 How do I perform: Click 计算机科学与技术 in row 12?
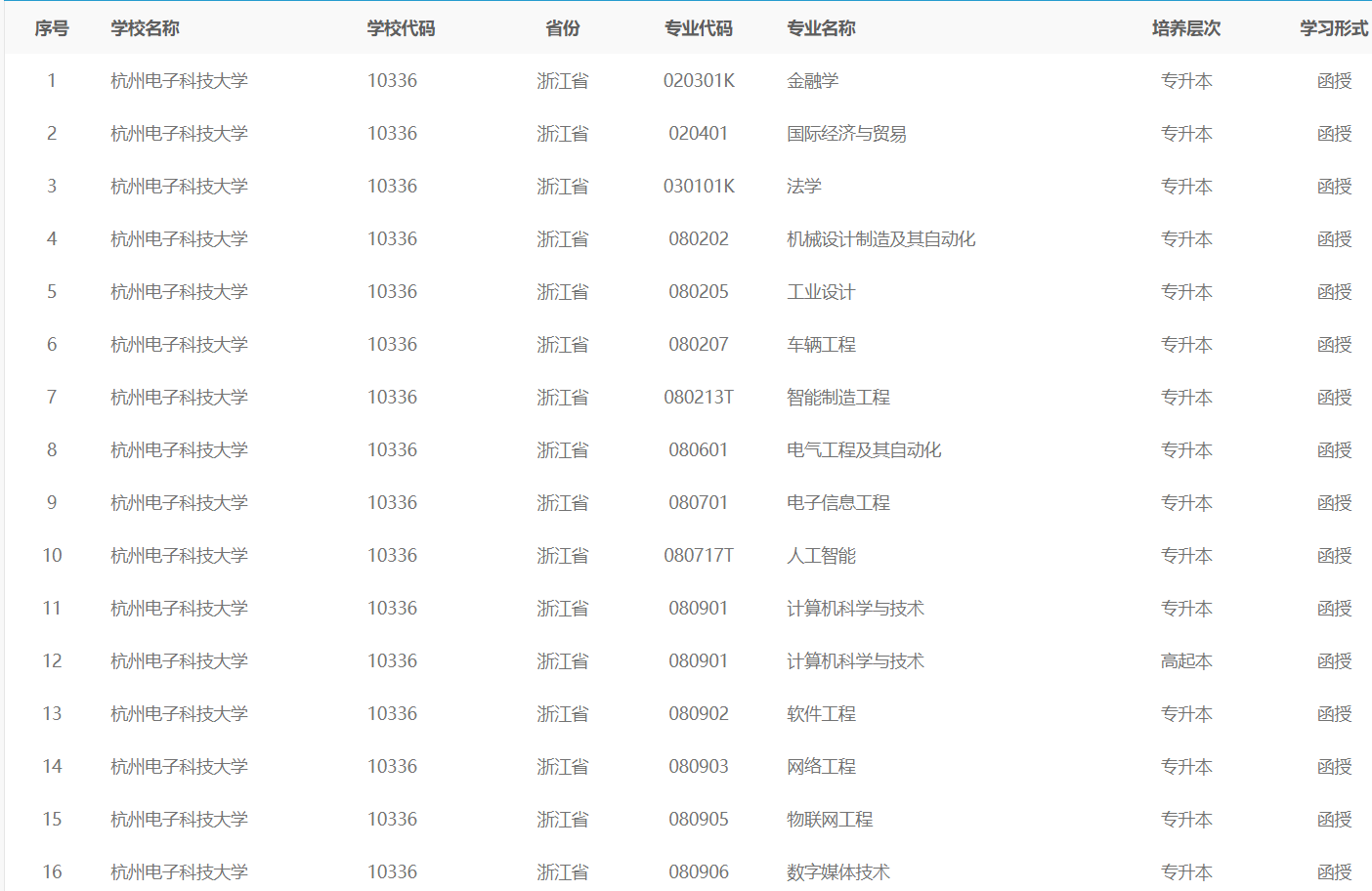pyautogui.click(x=855, y=661)
